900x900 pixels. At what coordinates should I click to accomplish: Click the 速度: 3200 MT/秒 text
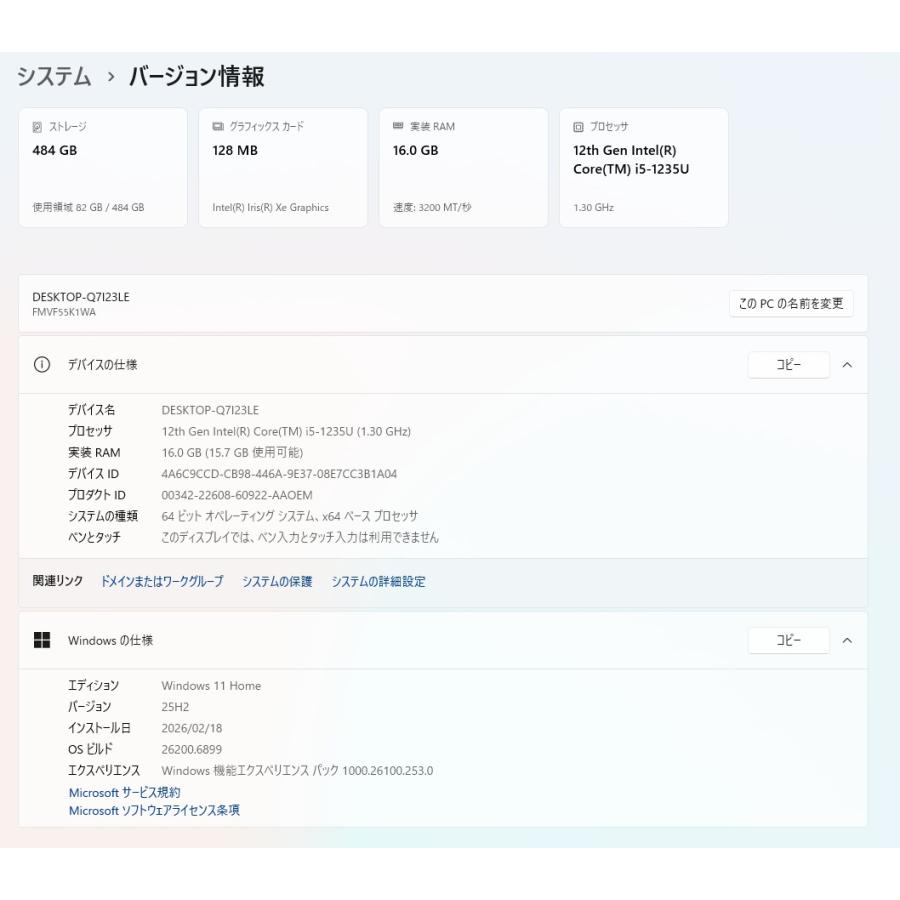pyautogui.click(x=432, y=207)
